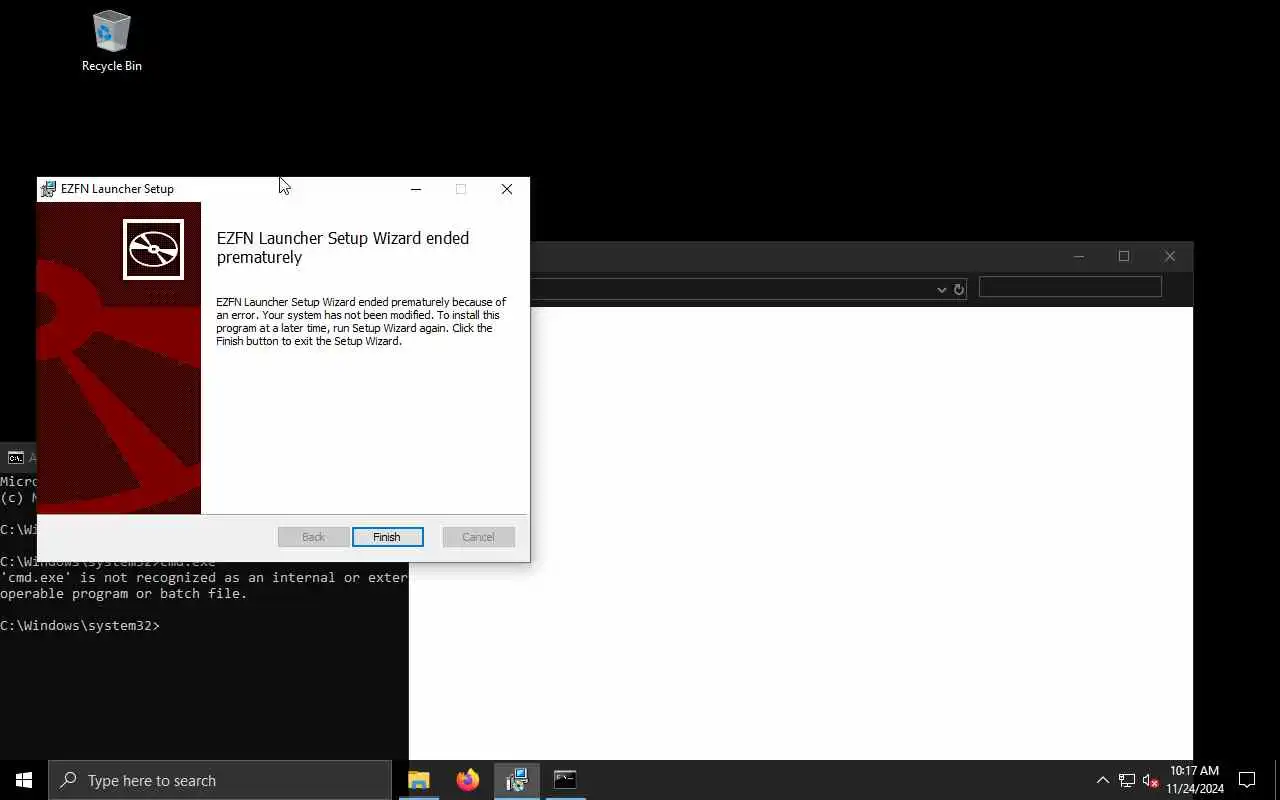Open File Explorer from the taskbar
Viewport: 1280px width, 800px height.
tap(418, 780)
